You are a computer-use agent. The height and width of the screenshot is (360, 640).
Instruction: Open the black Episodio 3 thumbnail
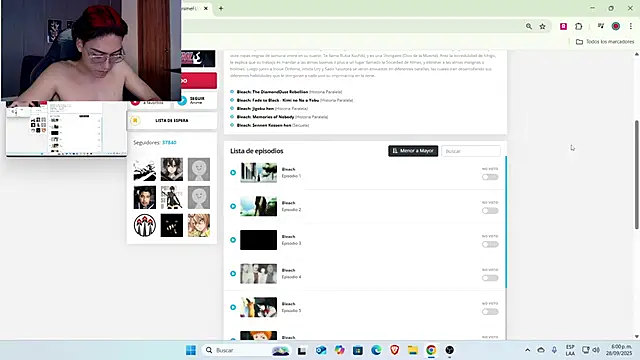click(x=258, y=240)
